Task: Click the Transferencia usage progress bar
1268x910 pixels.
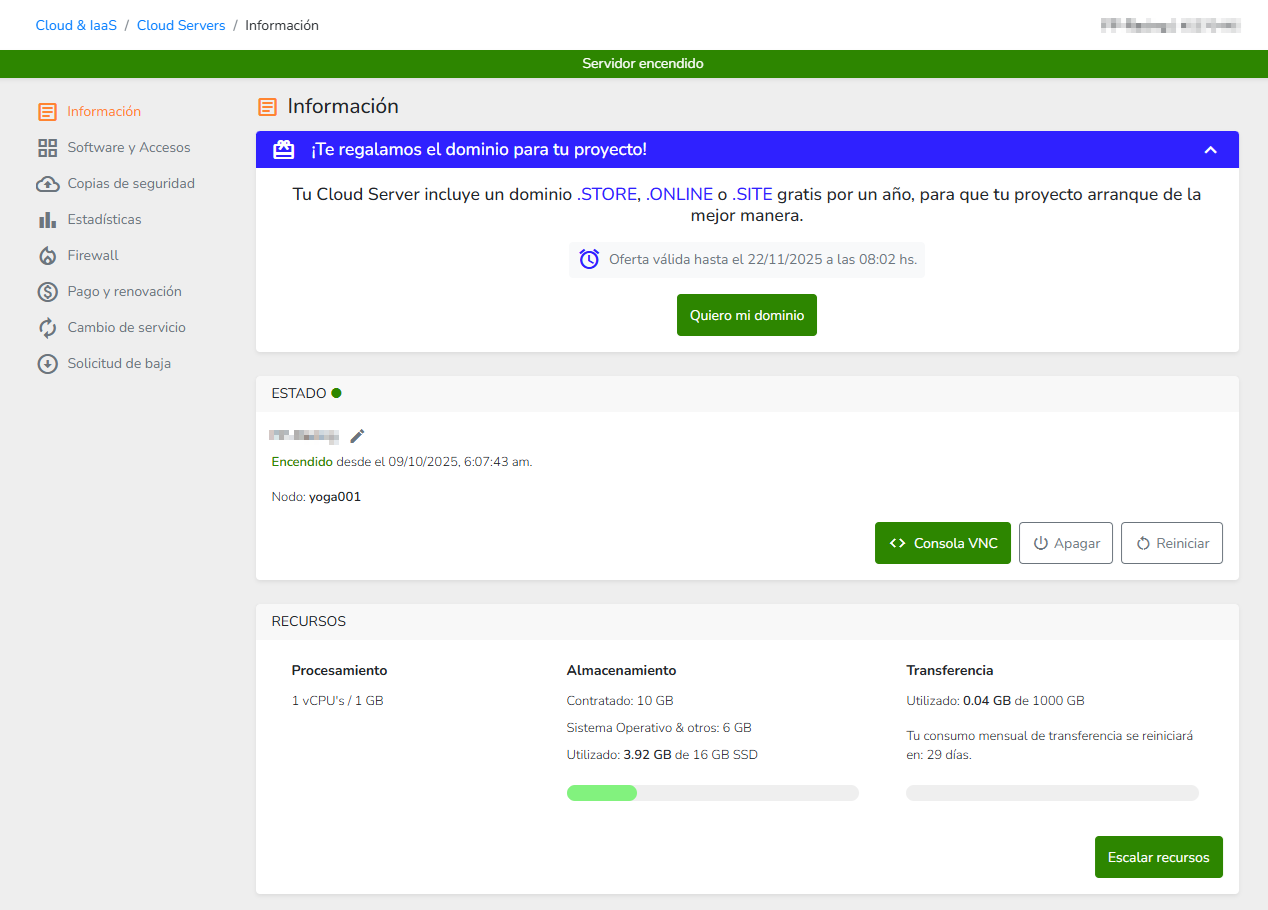Action: click(x=1051, y=793)
